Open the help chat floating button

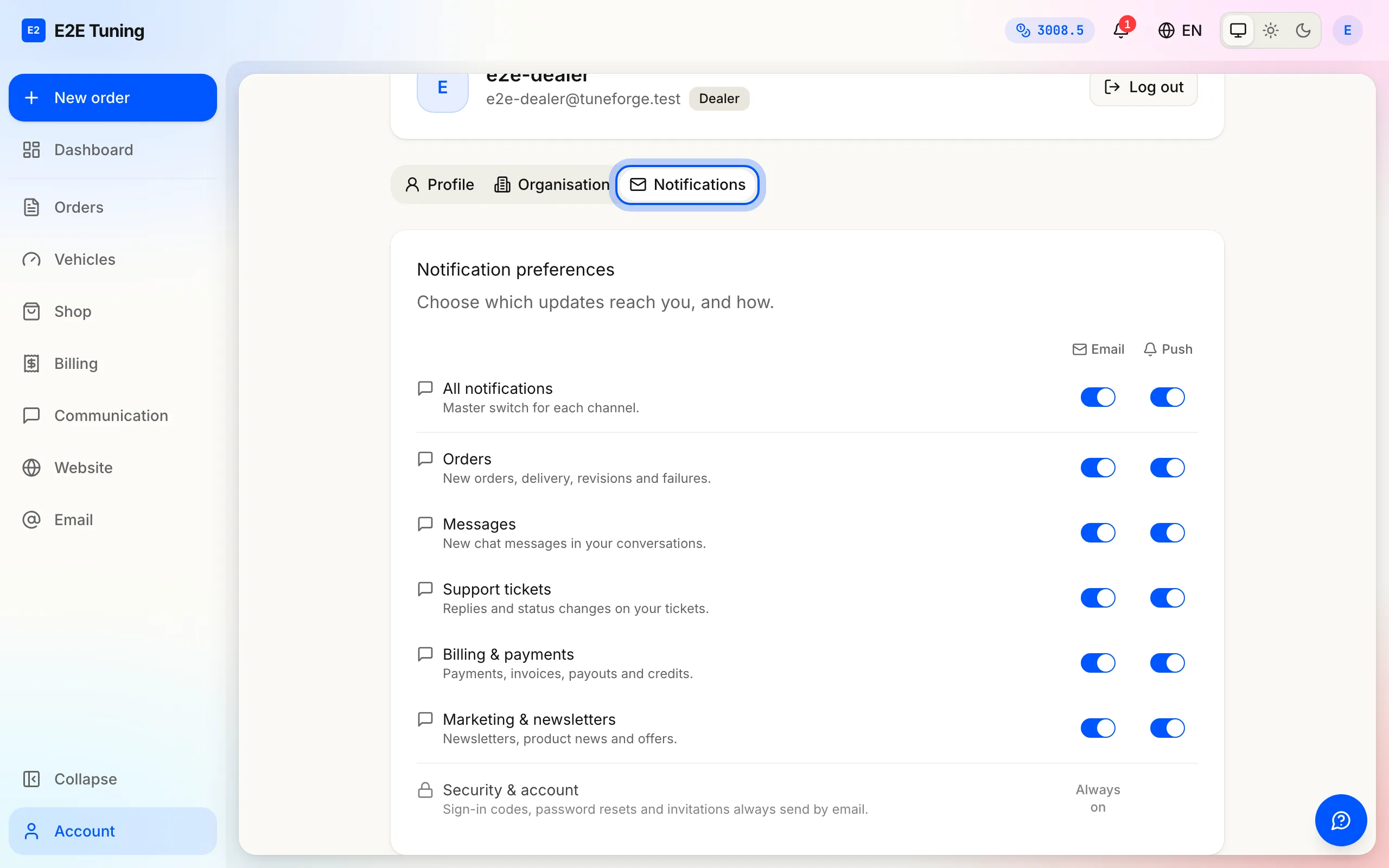pyautogui.click(x=1341, y=820)
